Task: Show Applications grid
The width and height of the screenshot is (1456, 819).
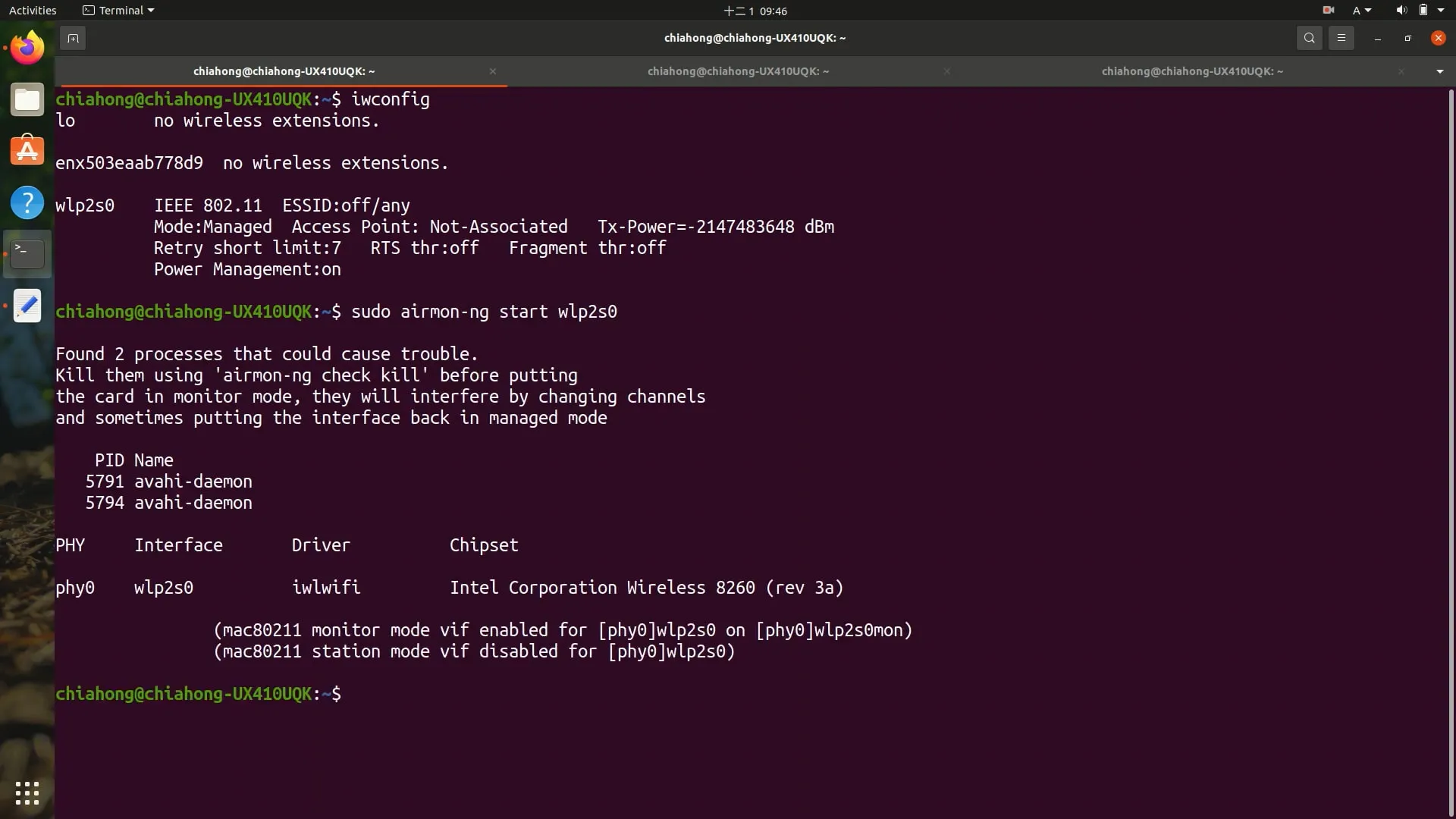Action: pyautogui.click(x=27, y=793)
